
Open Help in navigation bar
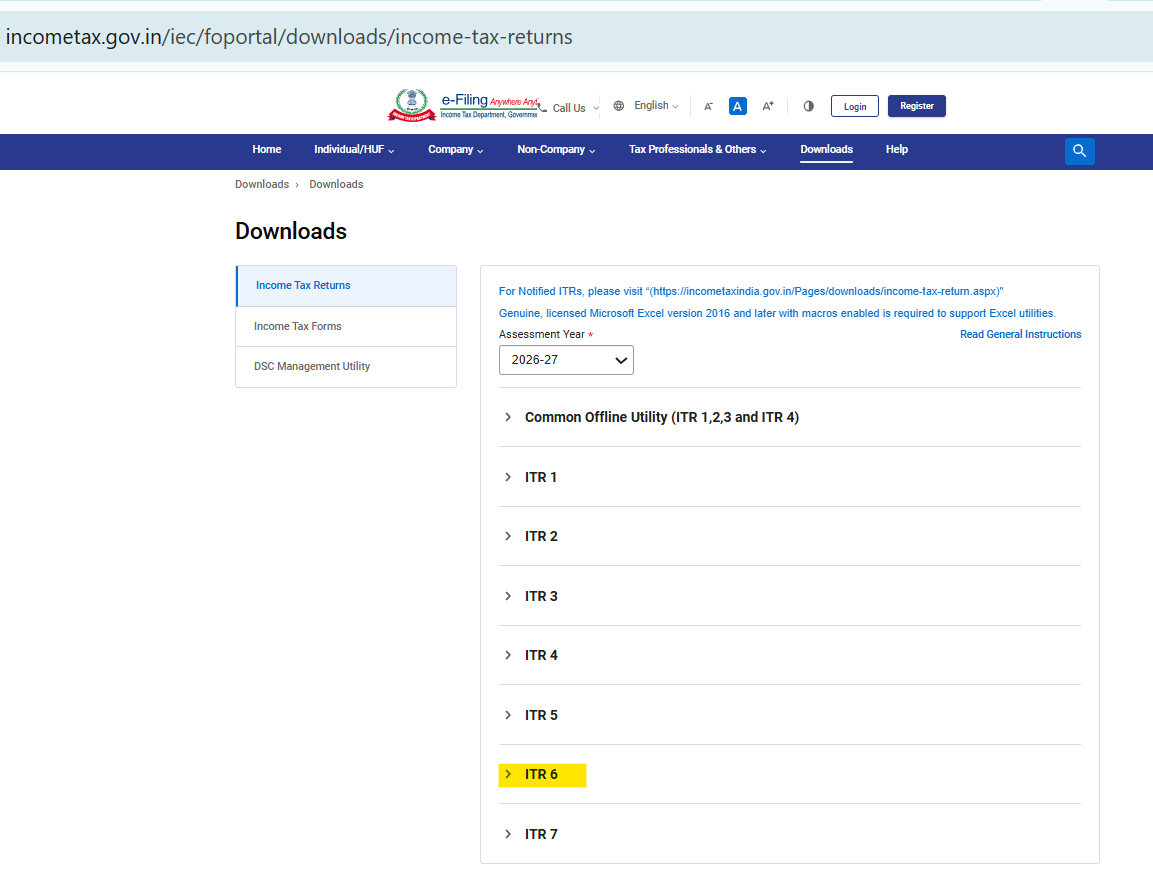coord(896,149)
